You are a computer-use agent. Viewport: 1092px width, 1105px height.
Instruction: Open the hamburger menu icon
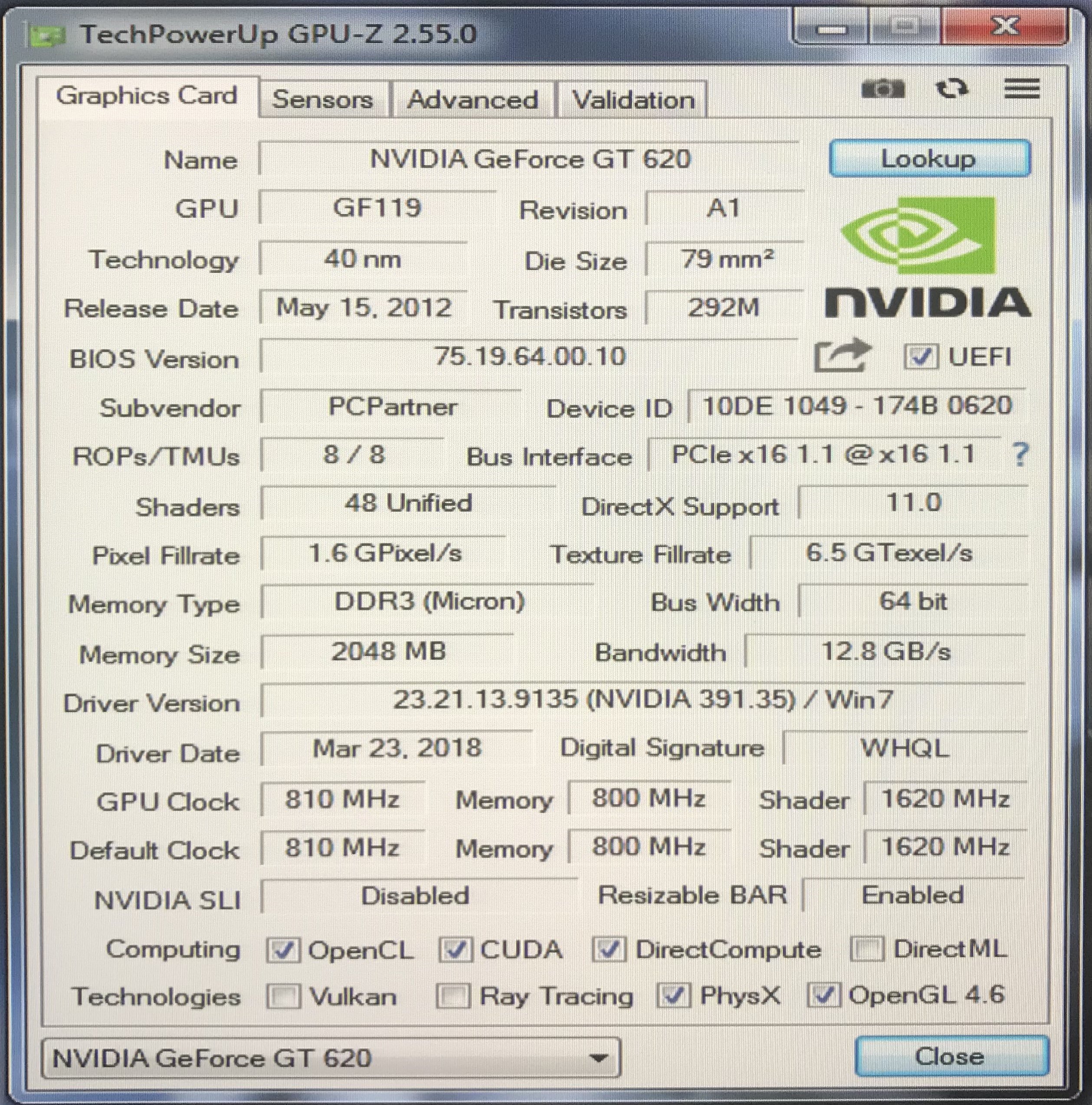coord(1022,88)
